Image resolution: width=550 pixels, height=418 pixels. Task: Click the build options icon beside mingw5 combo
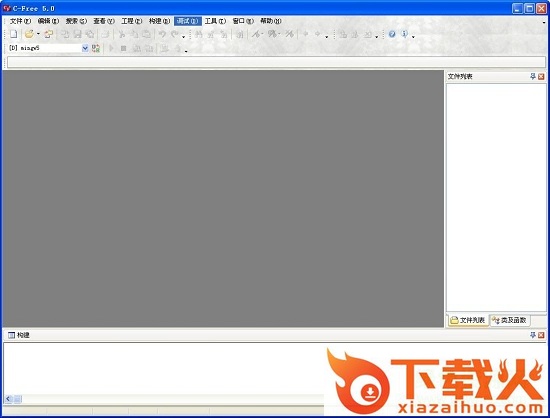96,48
